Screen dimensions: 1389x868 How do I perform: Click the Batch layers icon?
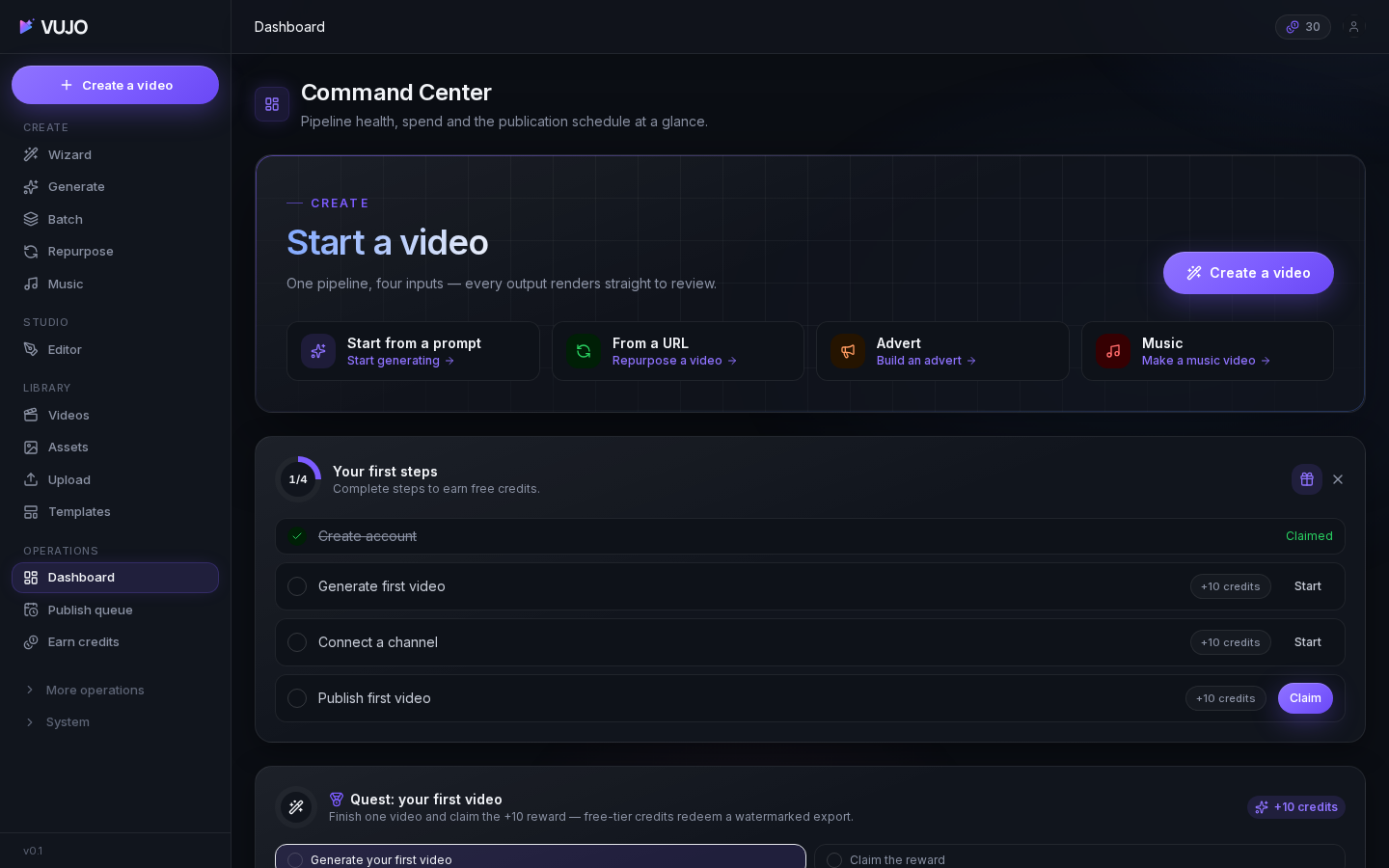click(31, 219)
